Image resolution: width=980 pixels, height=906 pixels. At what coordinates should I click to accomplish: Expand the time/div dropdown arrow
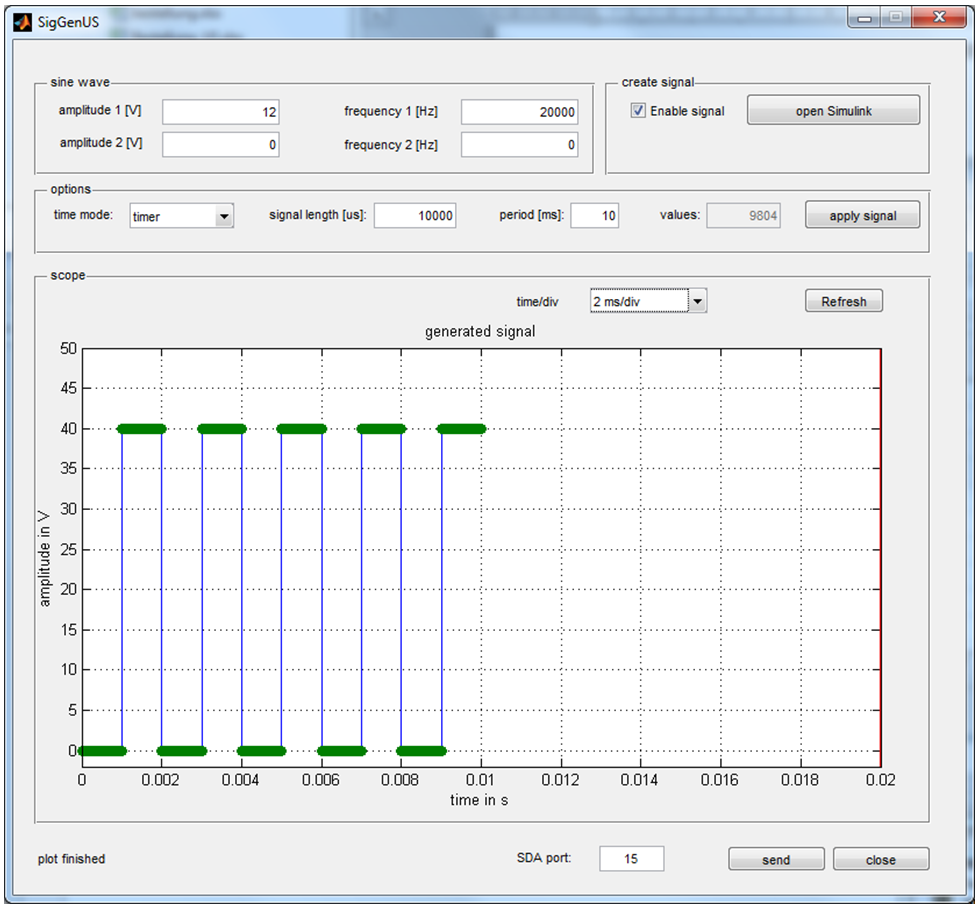pyautogui.click(x=698, y=301)
